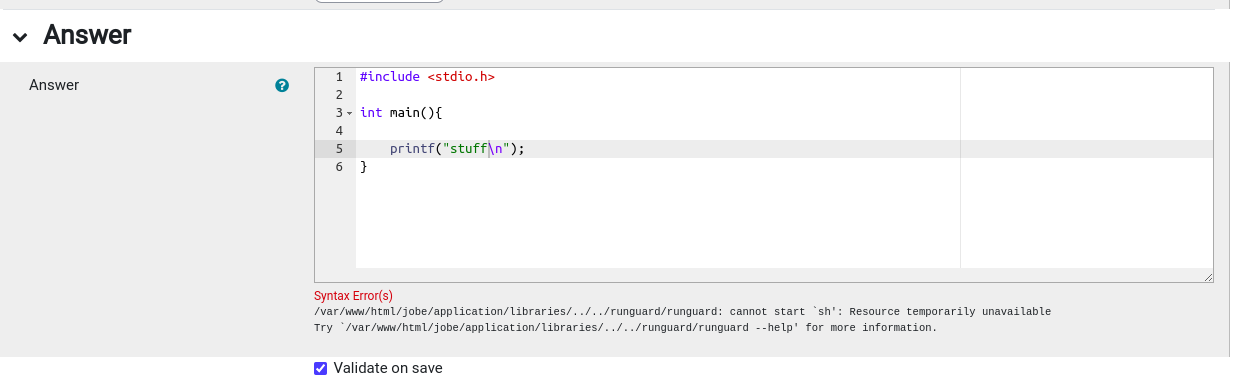Screen dimensions: 1247x385
Task: Click line 1 '#include <stdio.h>' text
Action: 427,76
